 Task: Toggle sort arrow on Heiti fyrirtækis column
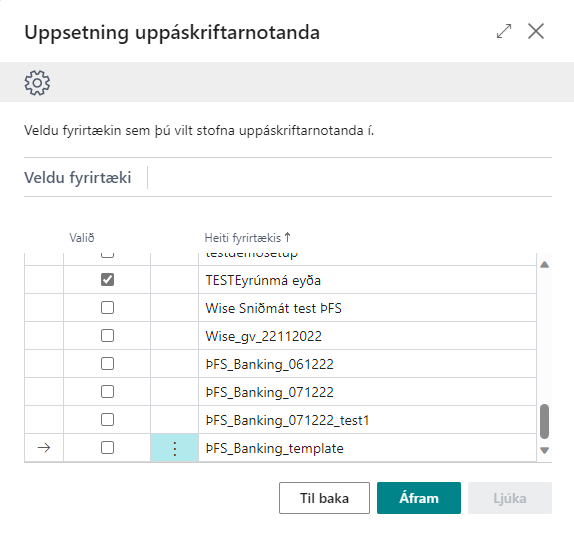coord(287,238)
